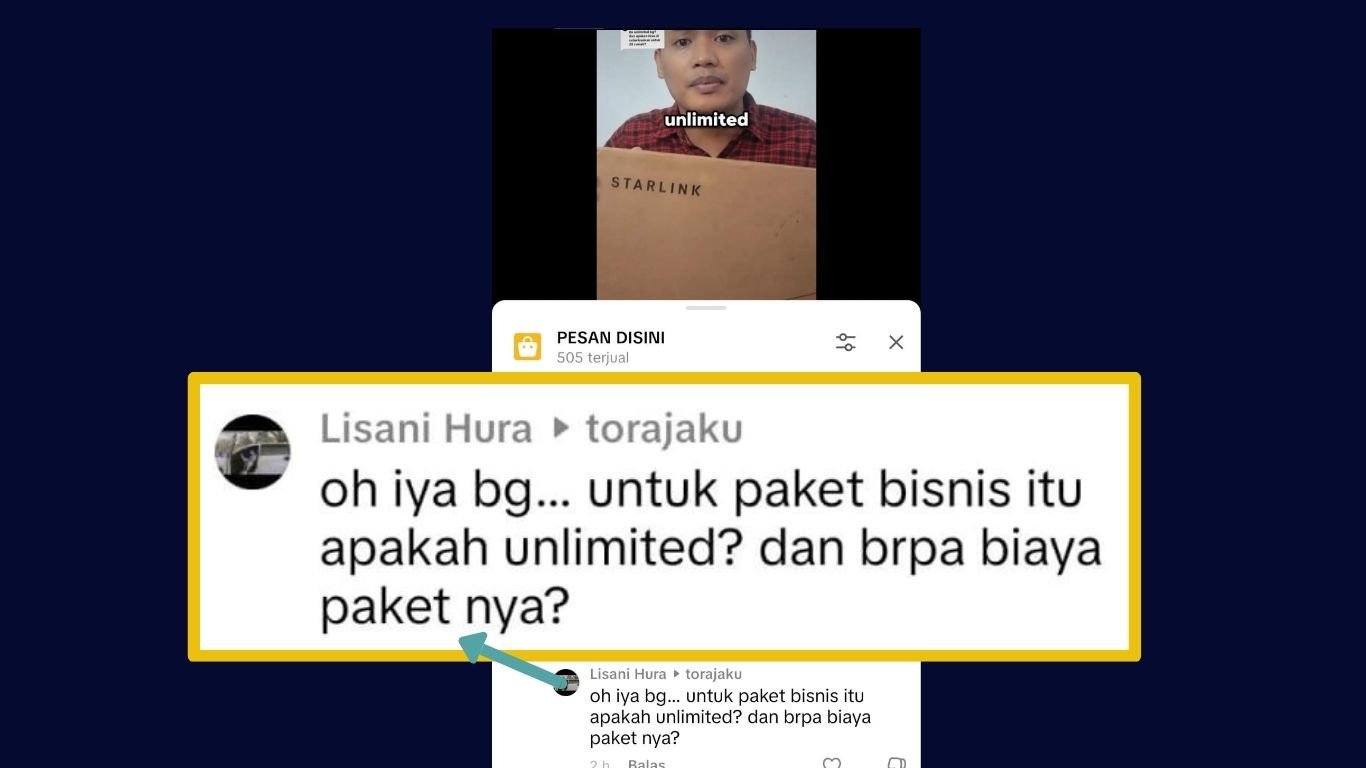
Task: Open the small torajaku username link
Action: pyautogui.click(x=713, y=674)
